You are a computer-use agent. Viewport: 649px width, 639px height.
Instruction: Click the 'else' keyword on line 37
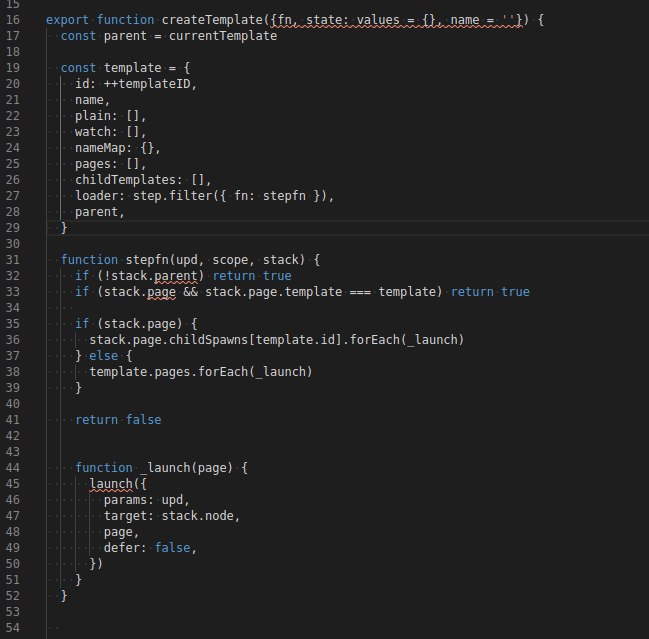coord(103,356)
